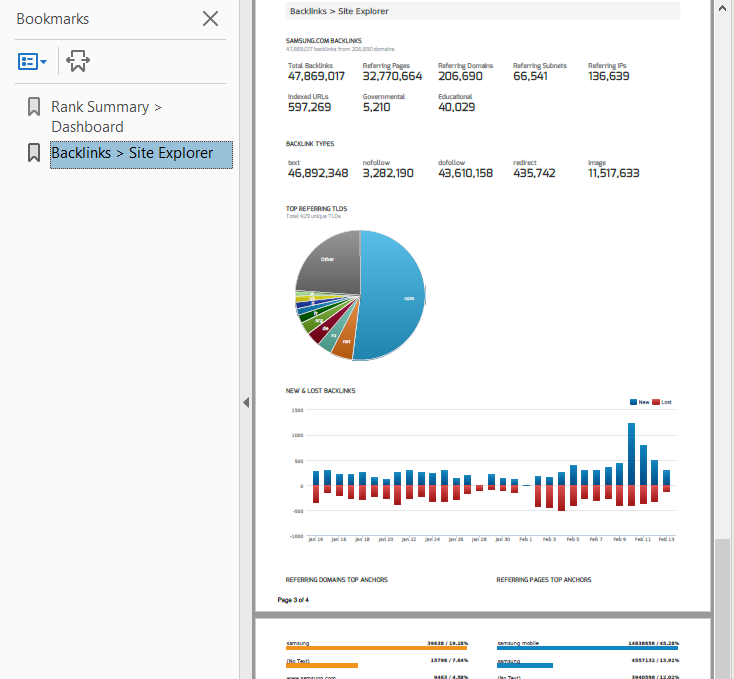The image size is (734, 679).
Task: Click the red Lost legend swatch
Action: [x=656, y=402]
